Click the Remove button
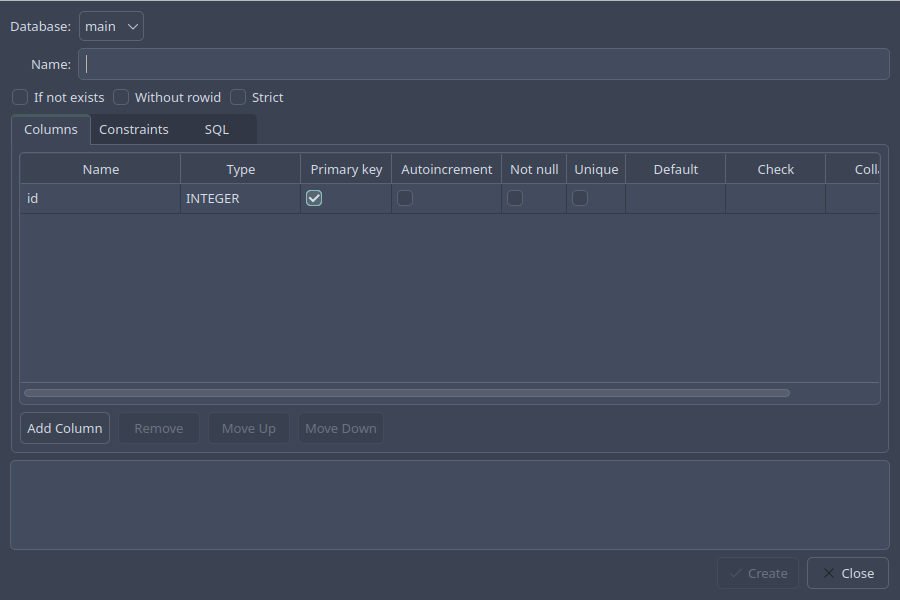 (159, 428)
